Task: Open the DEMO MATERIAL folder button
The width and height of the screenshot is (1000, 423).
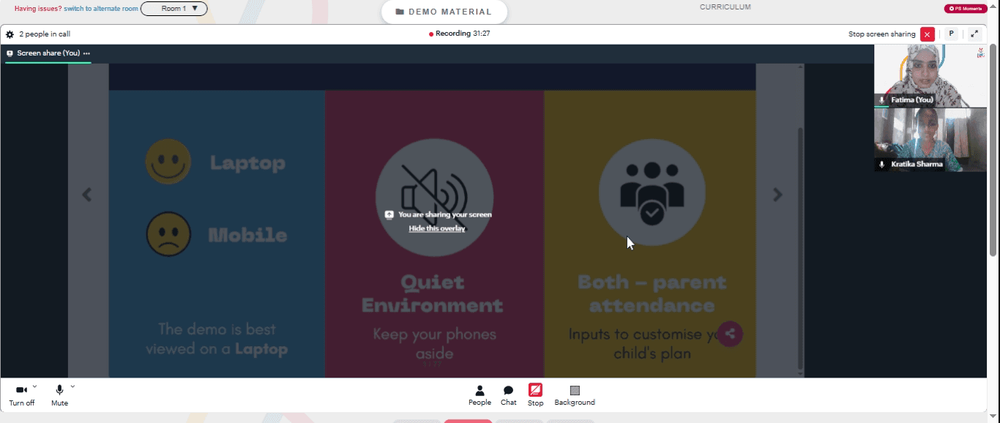Action: [444, 11]
